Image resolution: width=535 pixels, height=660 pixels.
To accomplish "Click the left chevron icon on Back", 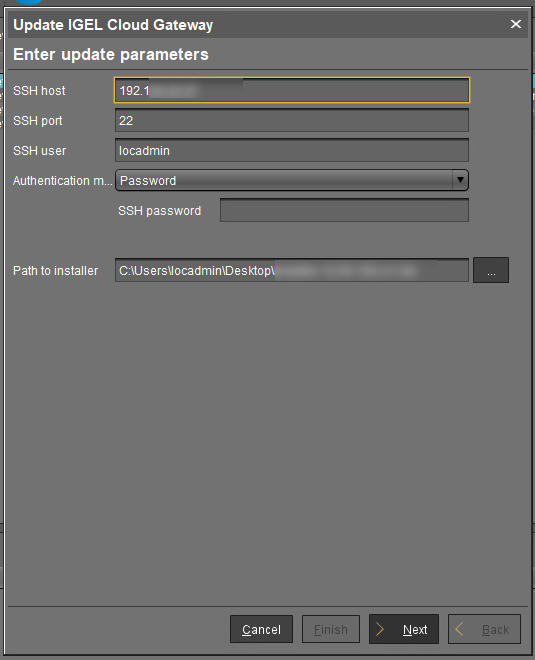I will click(x=459, y=629).
